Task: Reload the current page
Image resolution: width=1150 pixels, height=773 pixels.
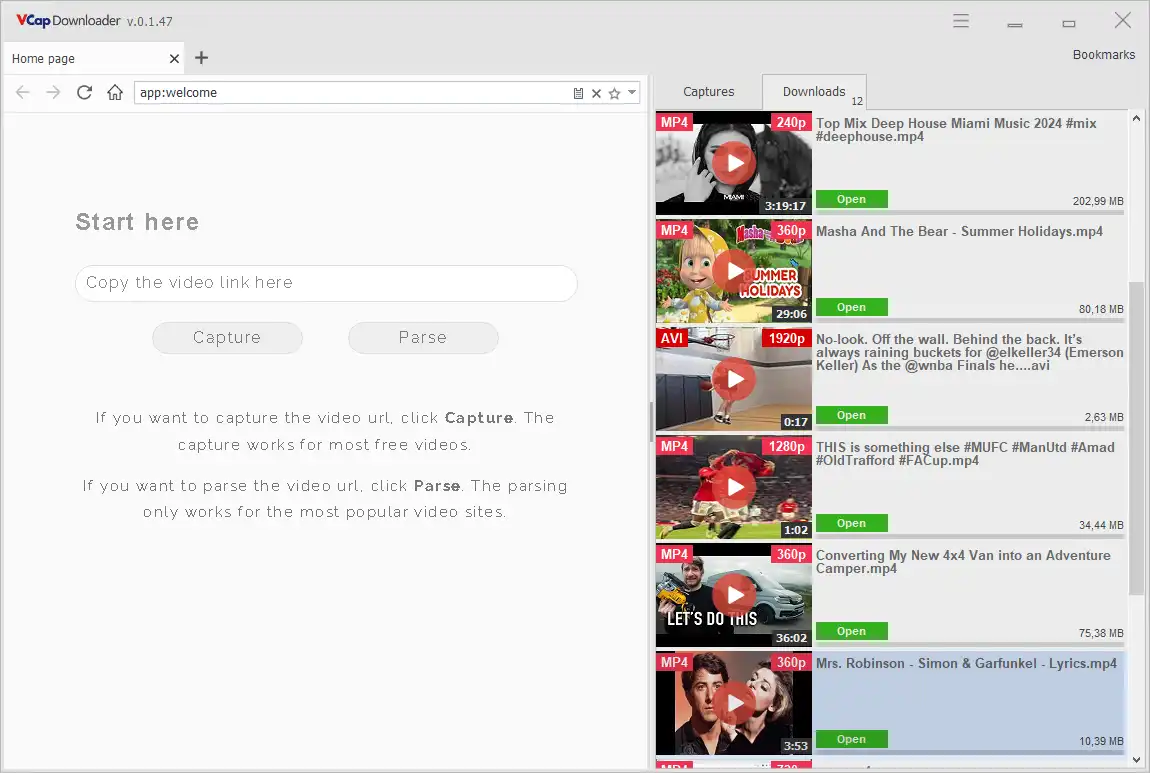Action: (84, 92)
